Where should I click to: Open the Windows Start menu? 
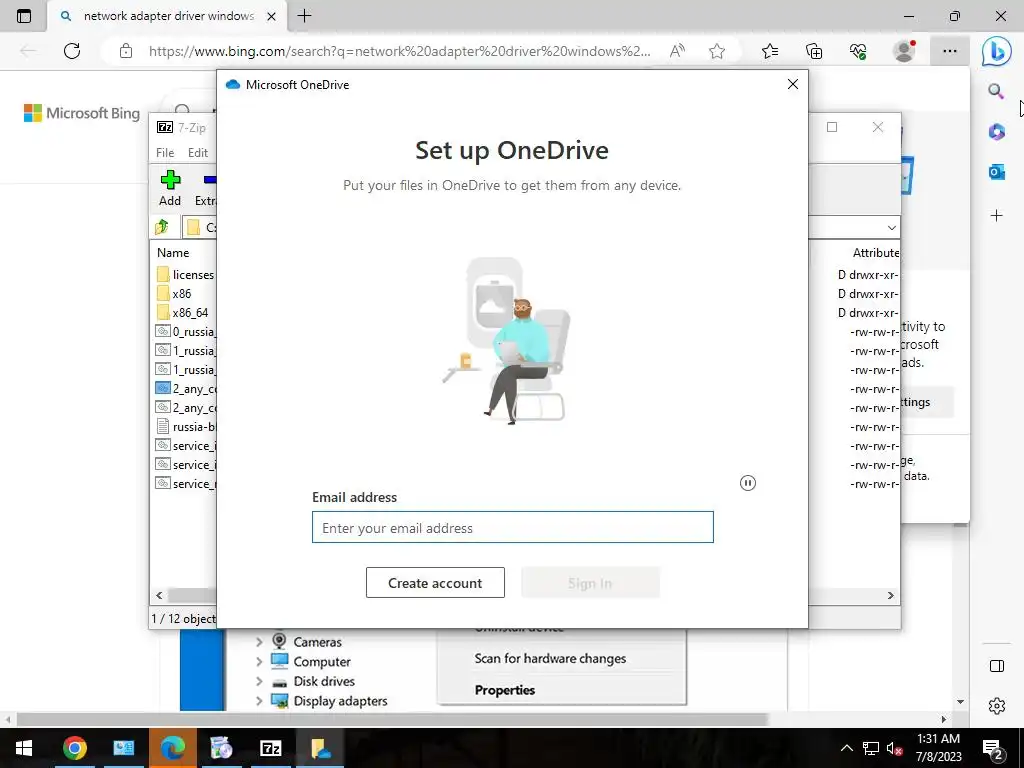pos(24,748)
